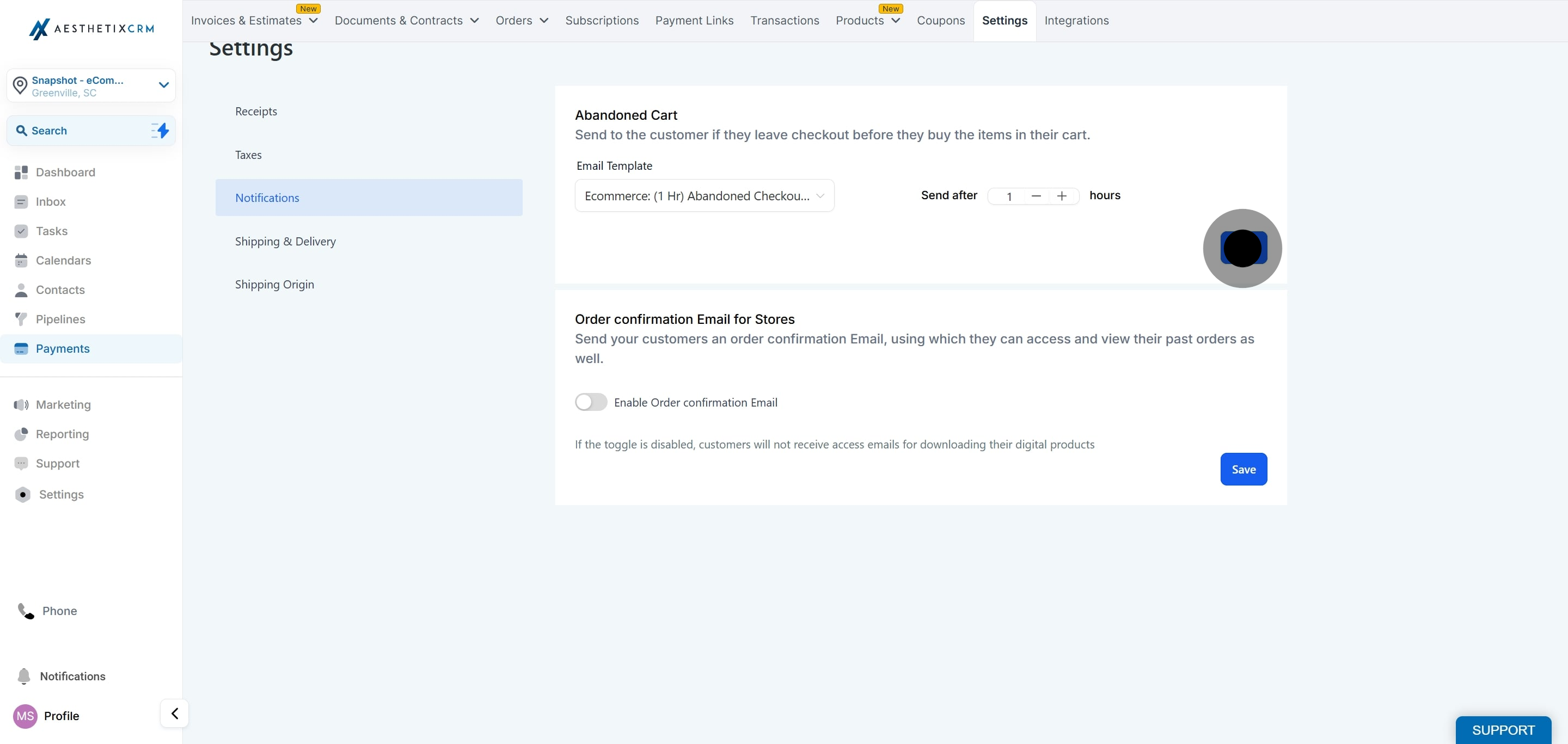Collapse sidebar with the left arrow
The height and width of the screenshot is (744, 1568).
tap(175, 714)
